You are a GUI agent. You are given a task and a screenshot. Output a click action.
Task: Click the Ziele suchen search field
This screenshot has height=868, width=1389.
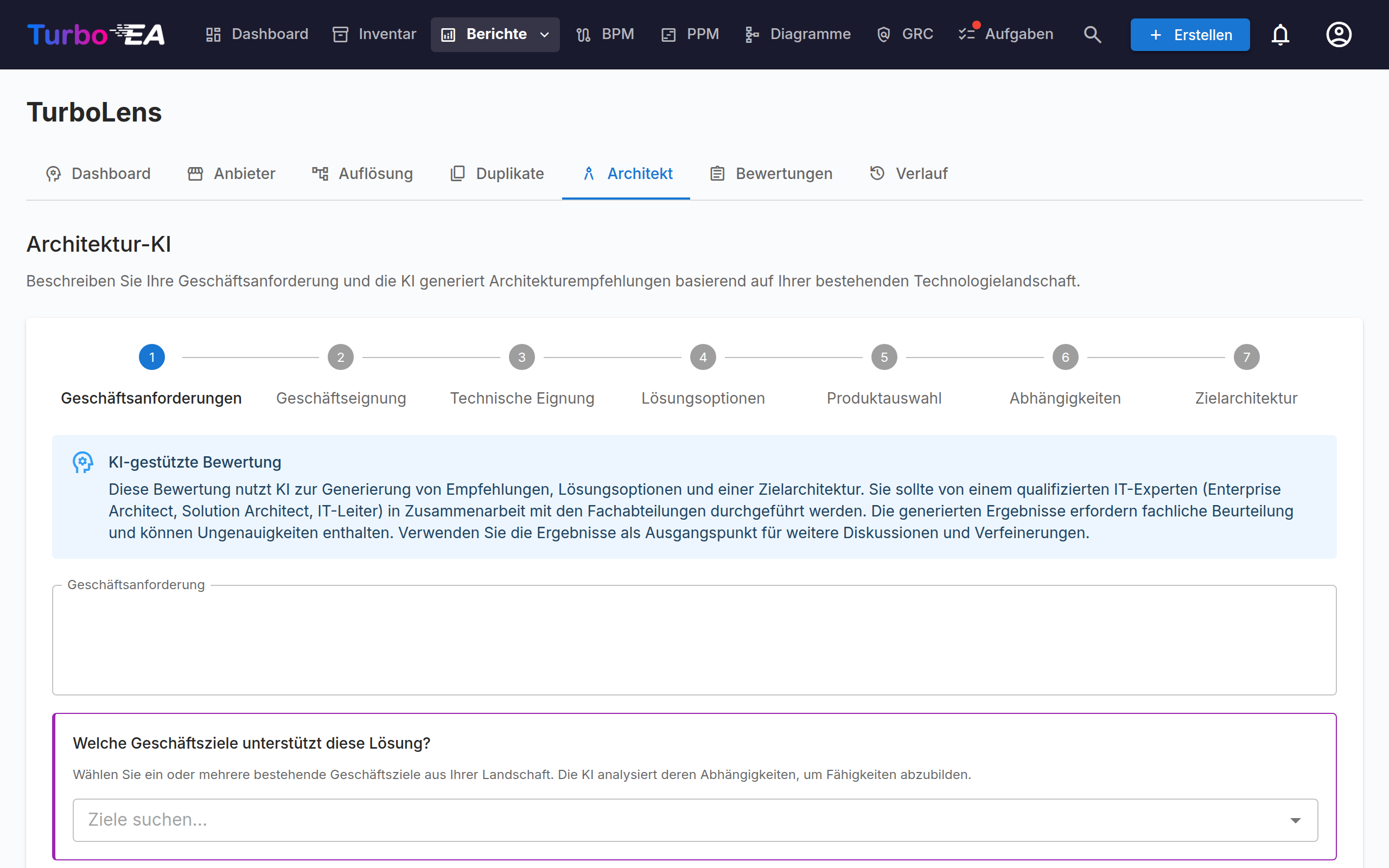[x=695, y=820]
